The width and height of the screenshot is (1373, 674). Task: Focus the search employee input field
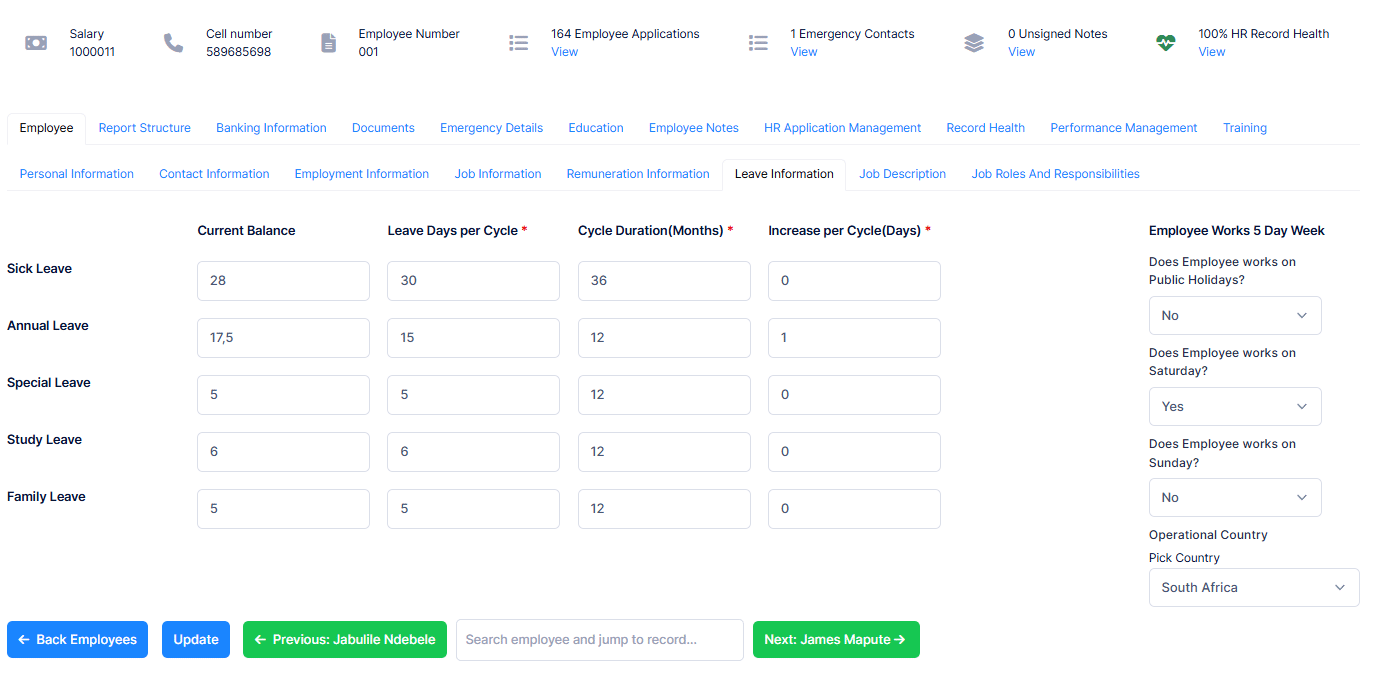pos(600,640)
